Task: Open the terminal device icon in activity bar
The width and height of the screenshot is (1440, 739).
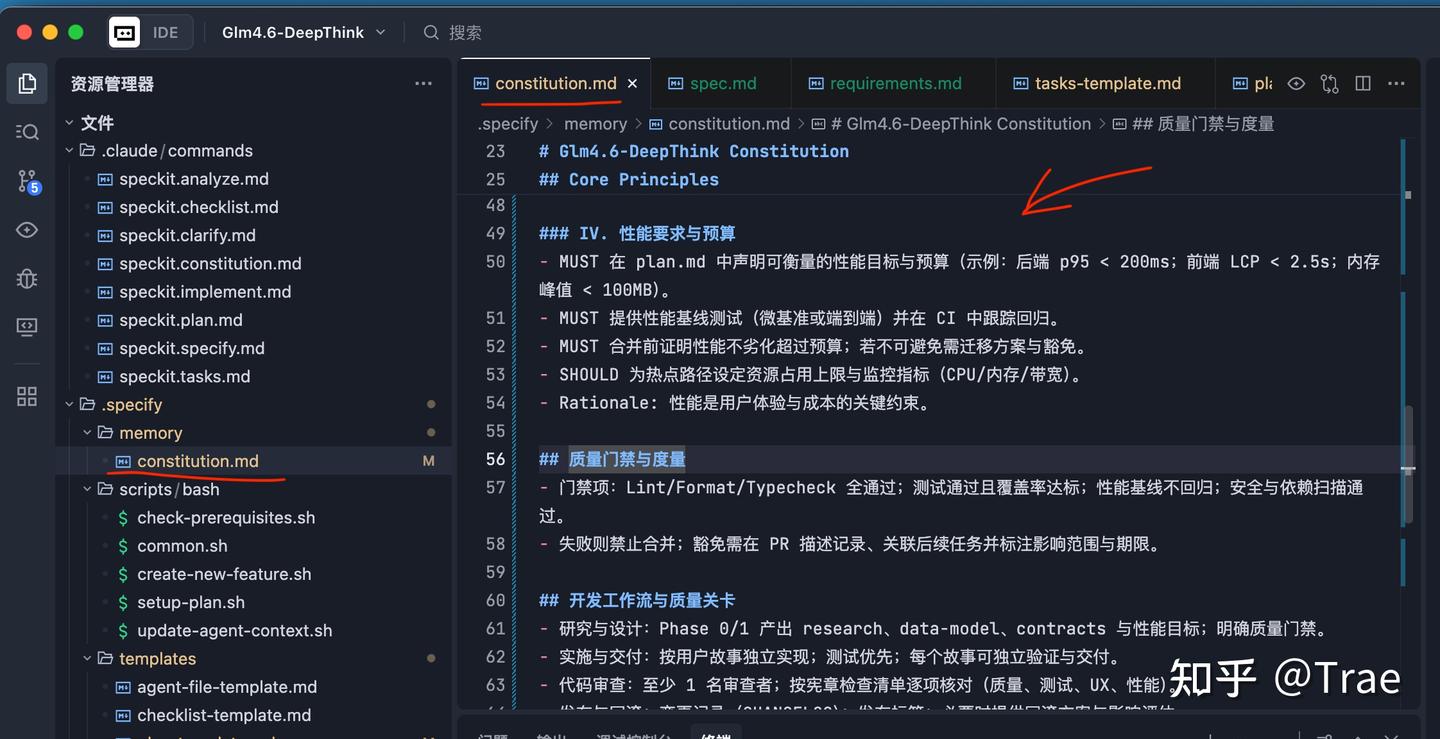Action: pos(27,326)
